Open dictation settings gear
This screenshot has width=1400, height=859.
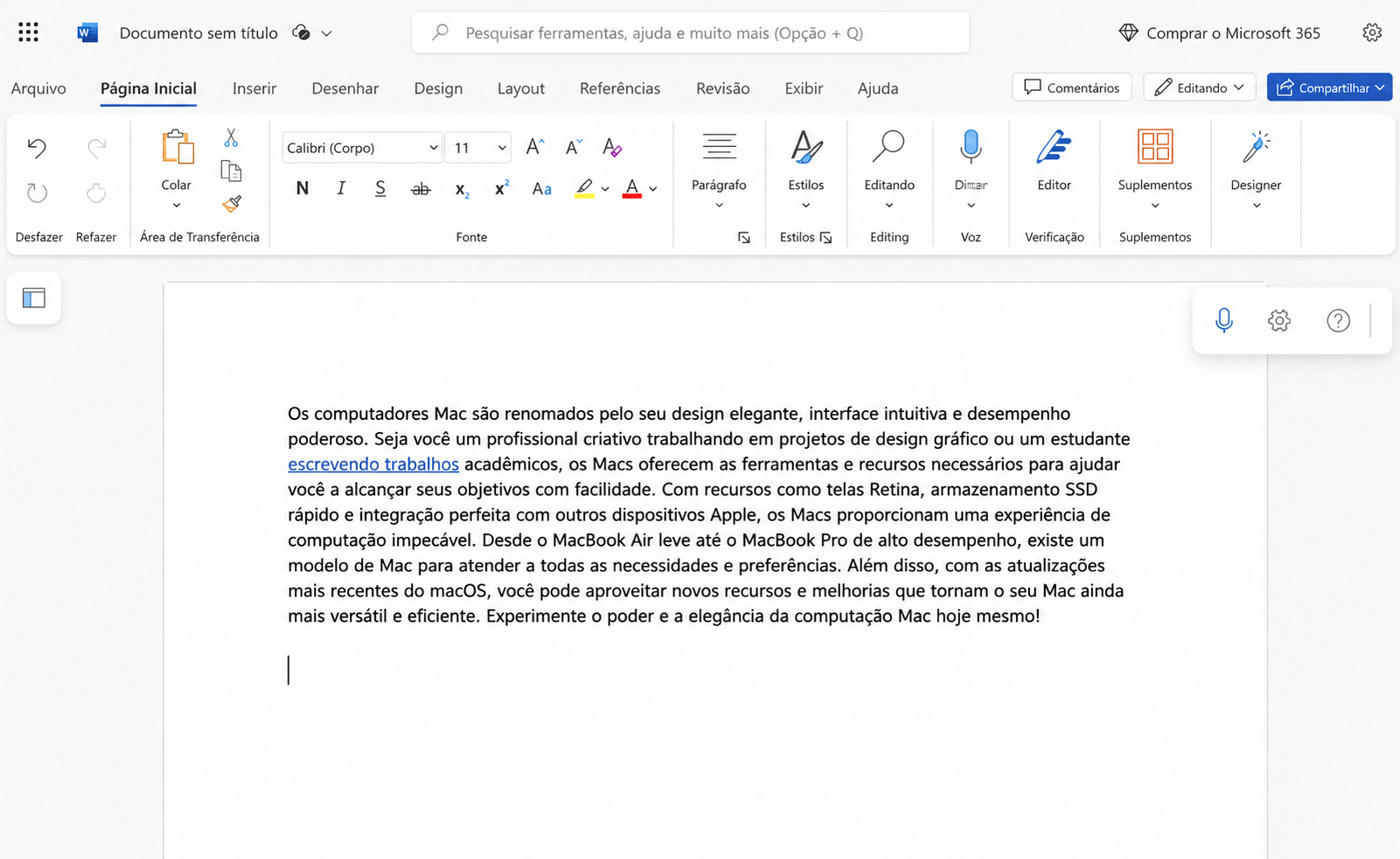tap(1279, 320)
